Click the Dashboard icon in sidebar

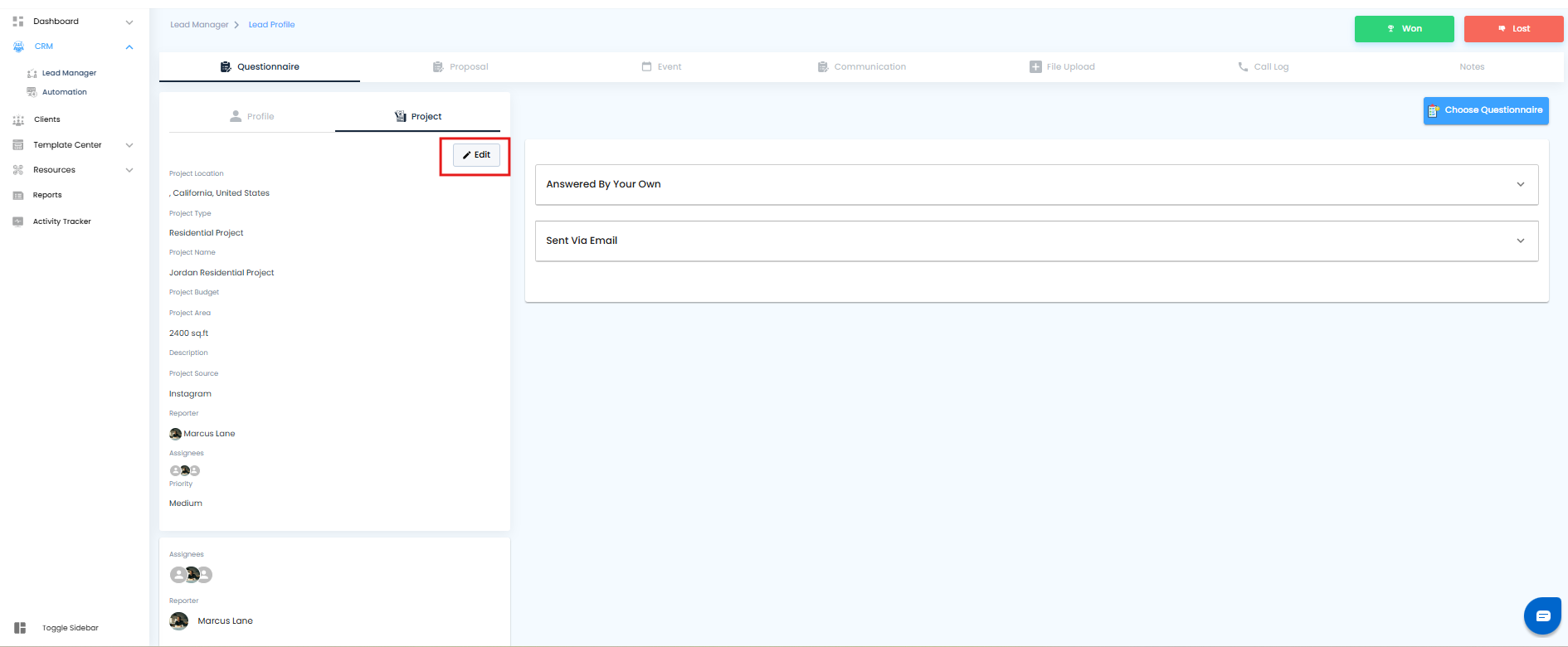[x=18, y=22]
